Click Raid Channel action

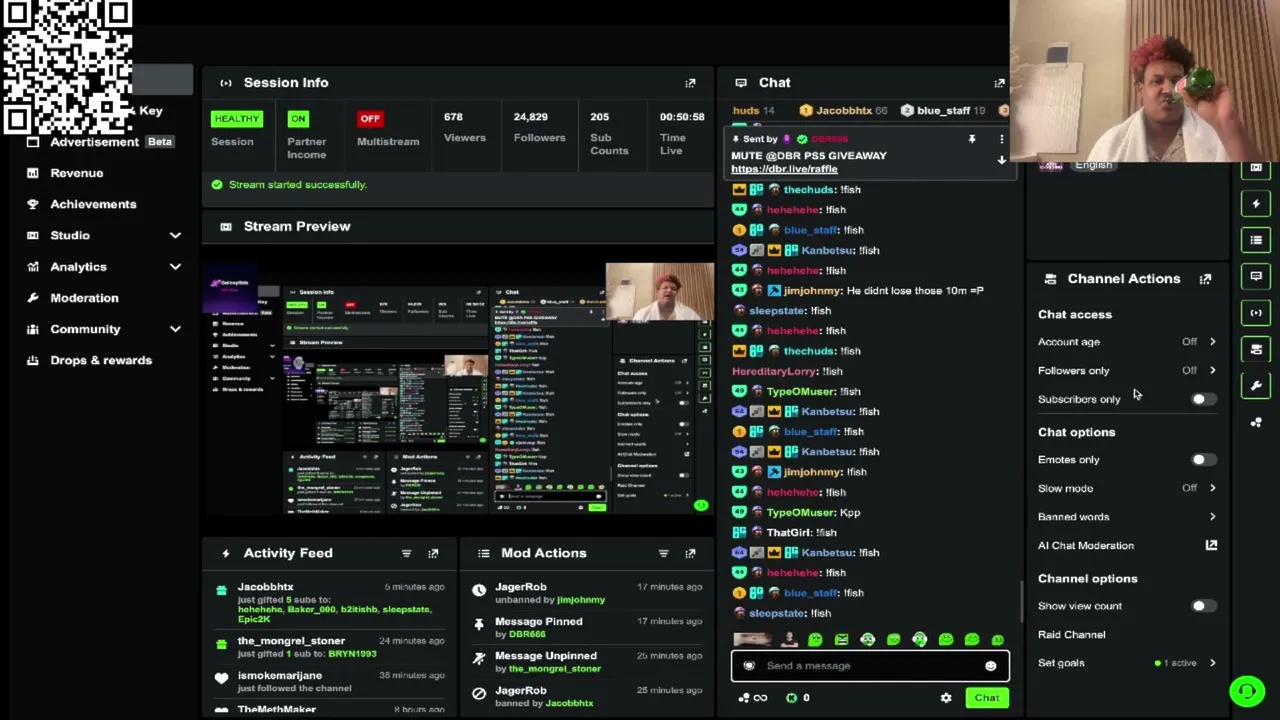click(x=1071, y=635)
